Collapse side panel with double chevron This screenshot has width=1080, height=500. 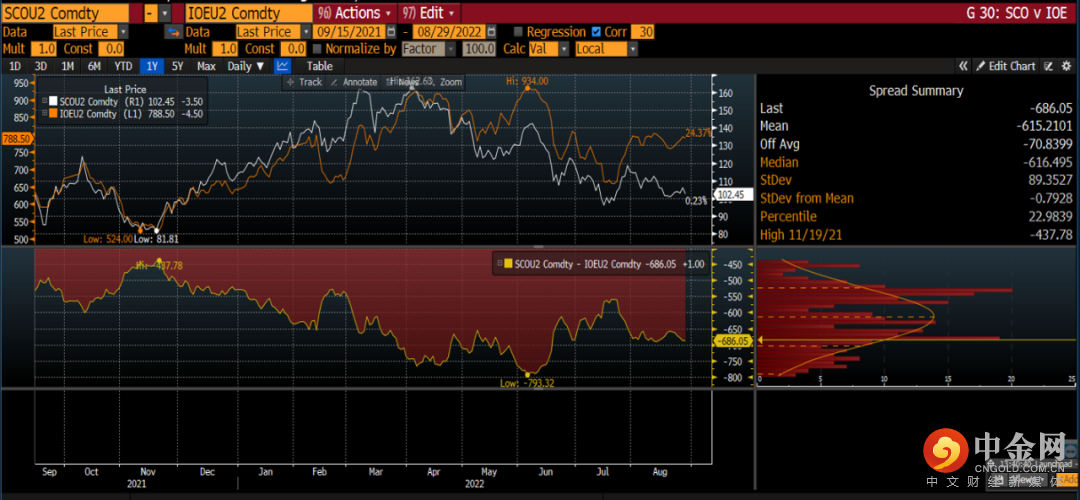point(963,66)
